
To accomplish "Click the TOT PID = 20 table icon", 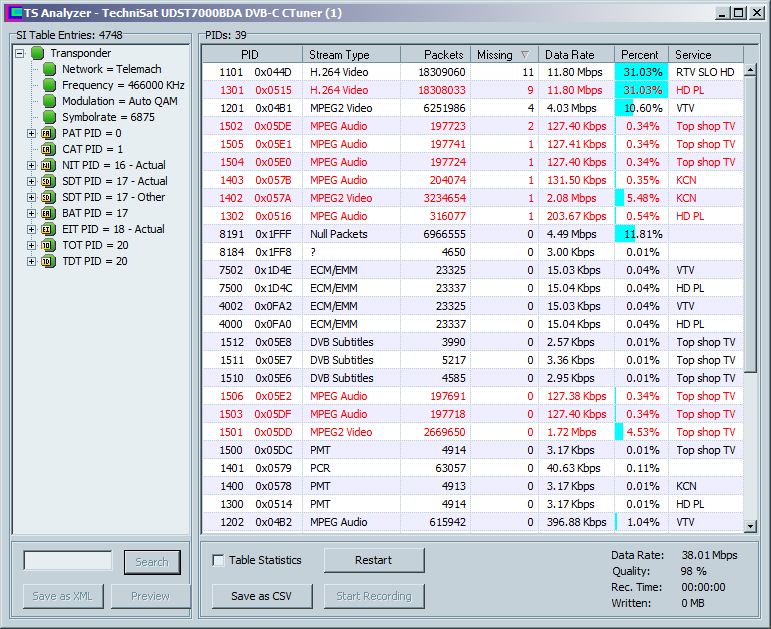I will coord(48,245).
